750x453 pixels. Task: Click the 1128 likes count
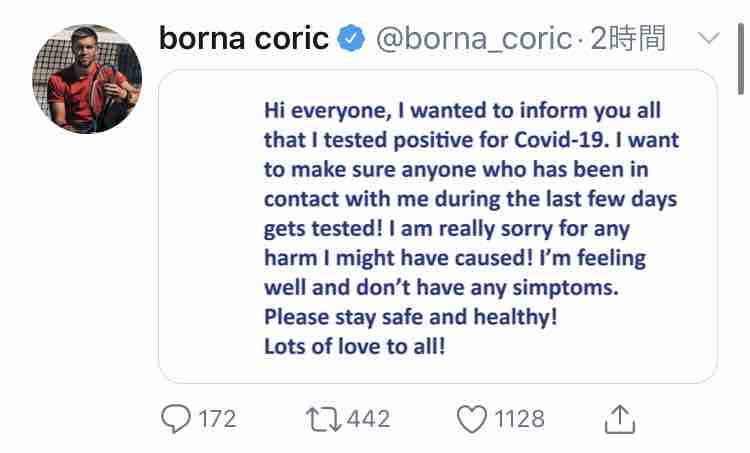520,418
